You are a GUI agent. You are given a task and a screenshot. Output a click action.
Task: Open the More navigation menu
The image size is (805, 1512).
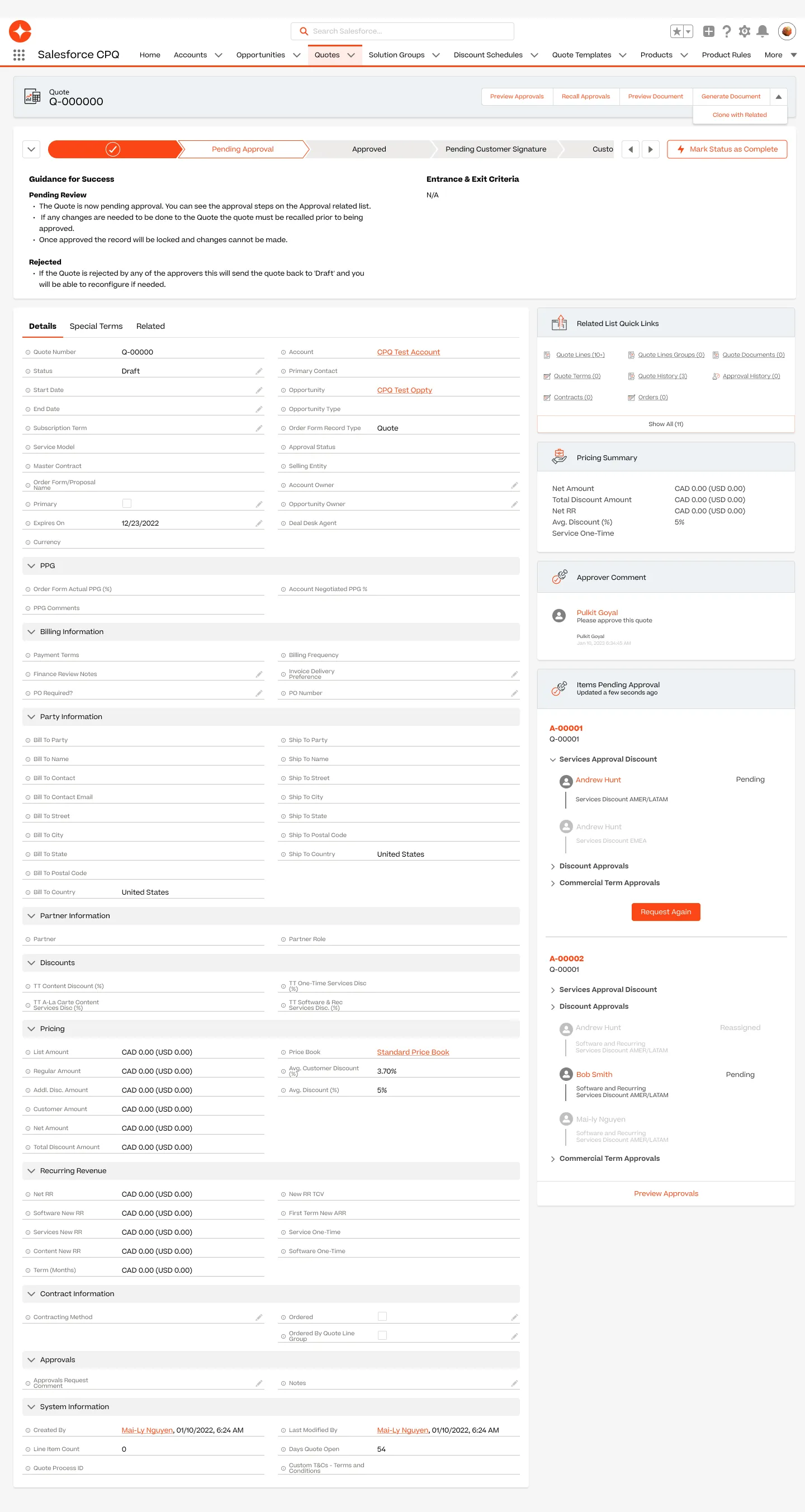point(780,55)
